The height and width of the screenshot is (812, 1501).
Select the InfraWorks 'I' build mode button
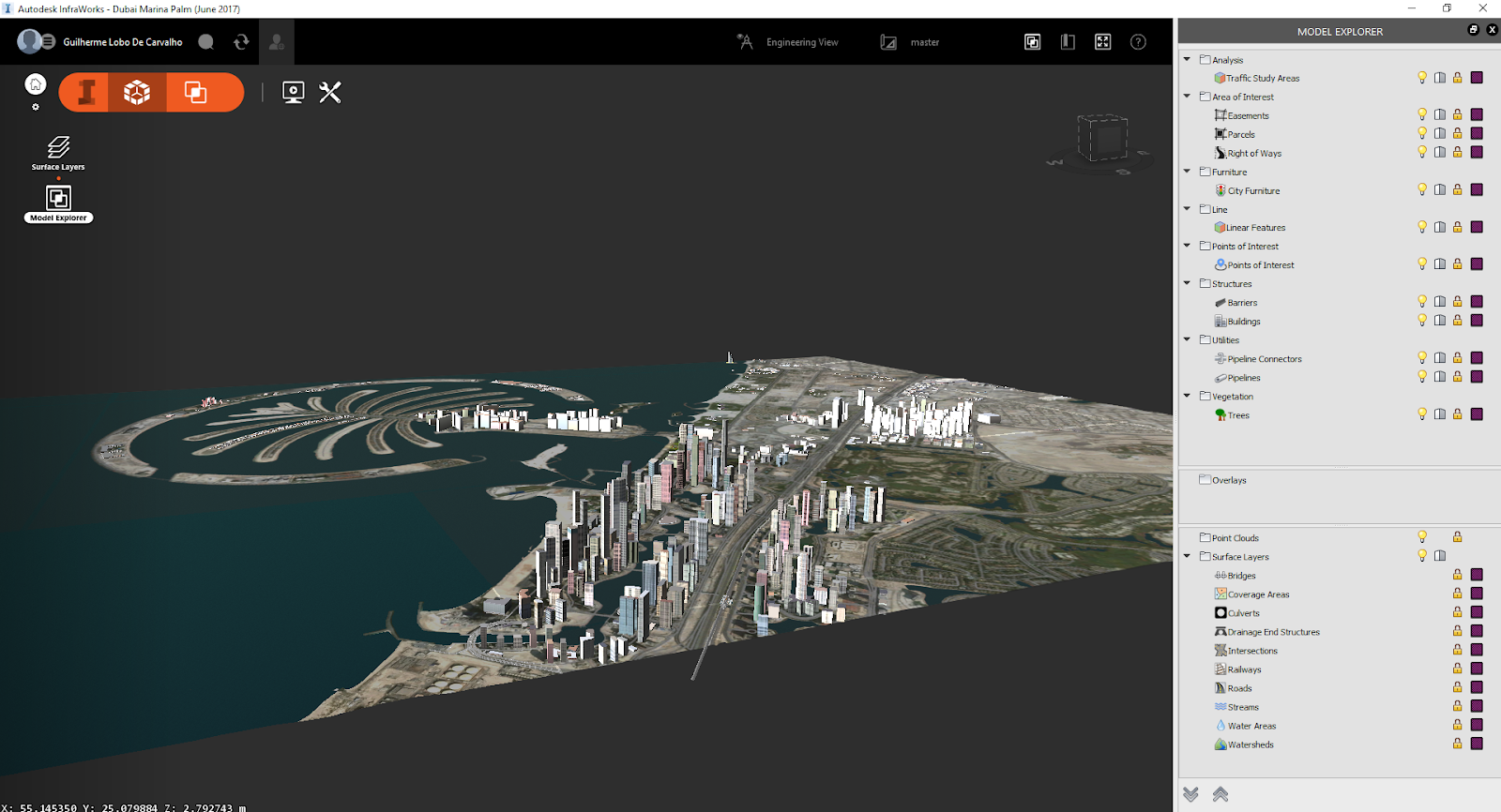pyautogui.click(x=86, y=92)
